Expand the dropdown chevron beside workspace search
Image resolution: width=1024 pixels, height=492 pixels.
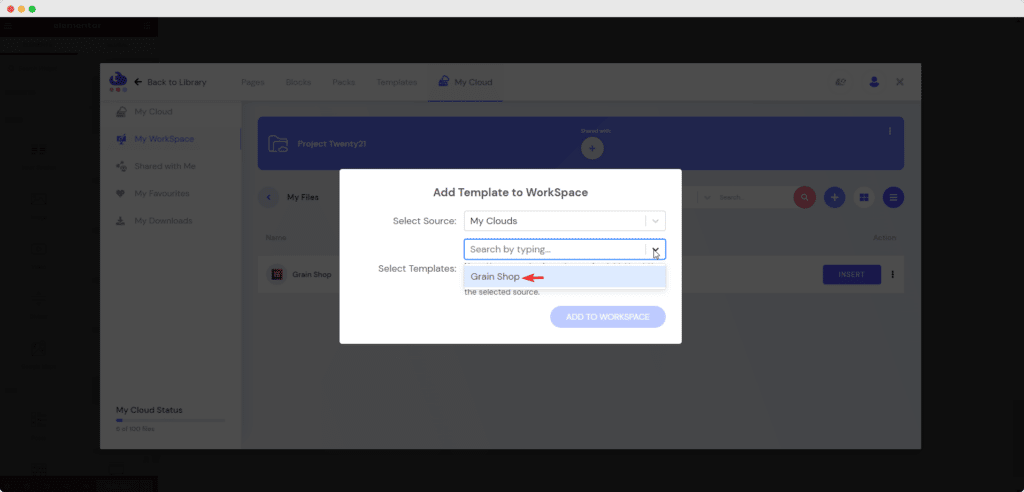tap(707, 197)
